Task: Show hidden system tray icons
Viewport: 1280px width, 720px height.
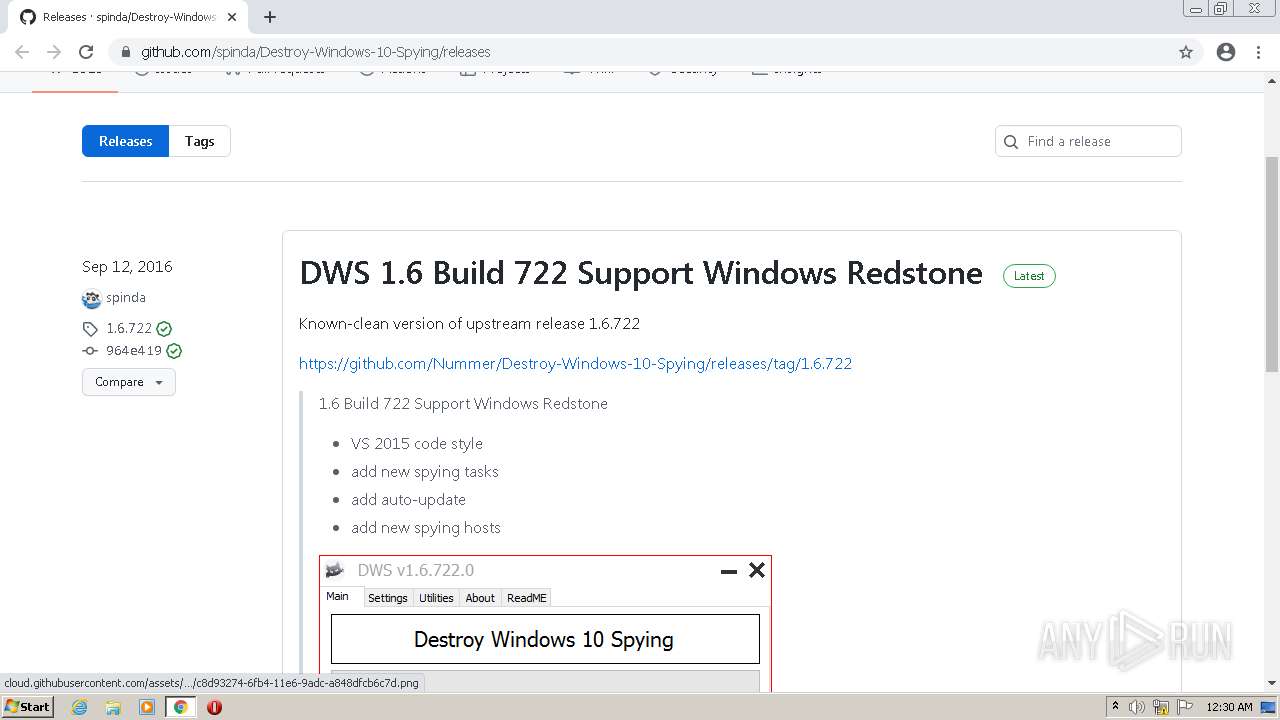Action: tap(1115, 707)
